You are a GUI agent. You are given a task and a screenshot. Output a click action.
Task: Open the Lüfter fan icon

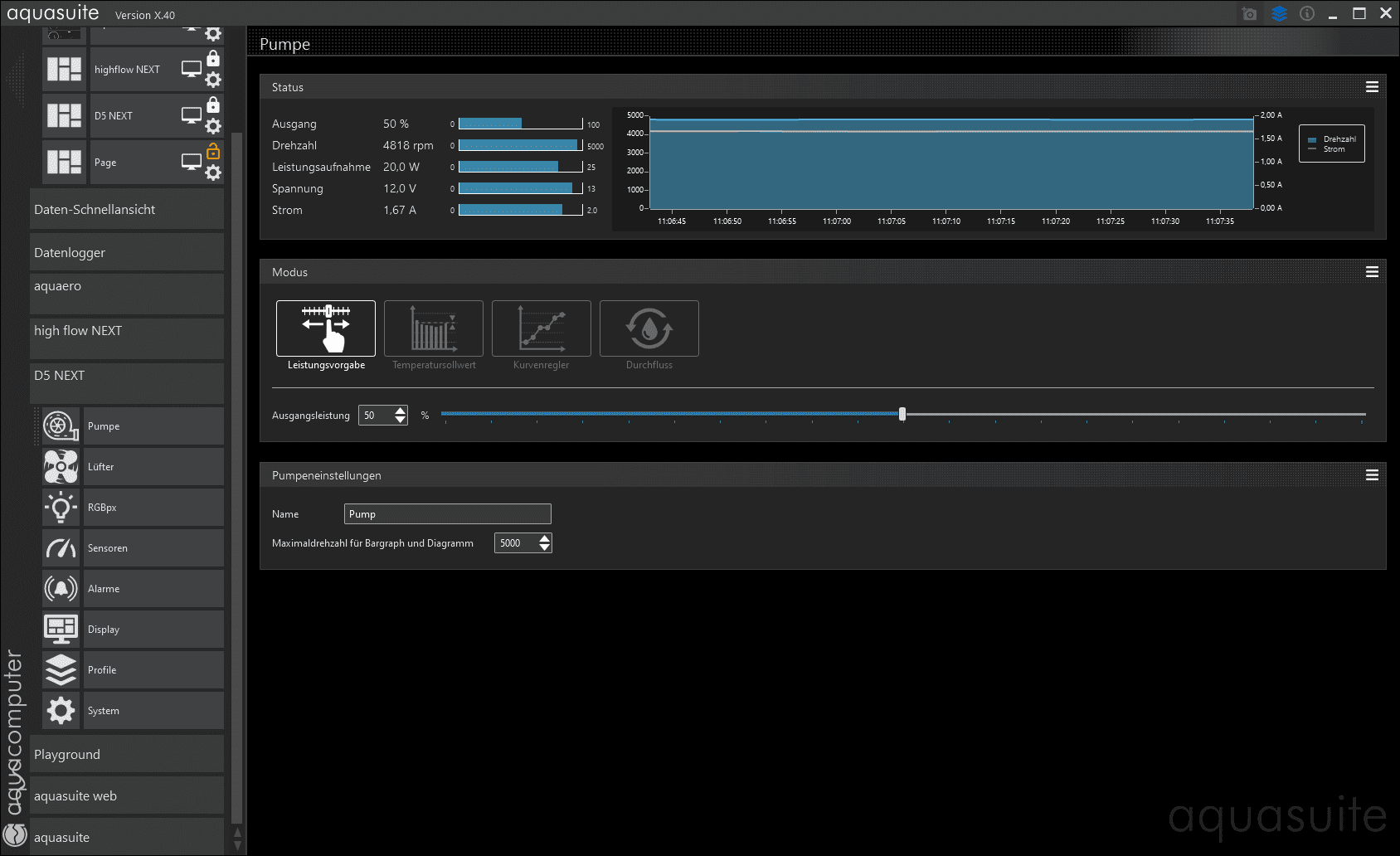point(61,467)
